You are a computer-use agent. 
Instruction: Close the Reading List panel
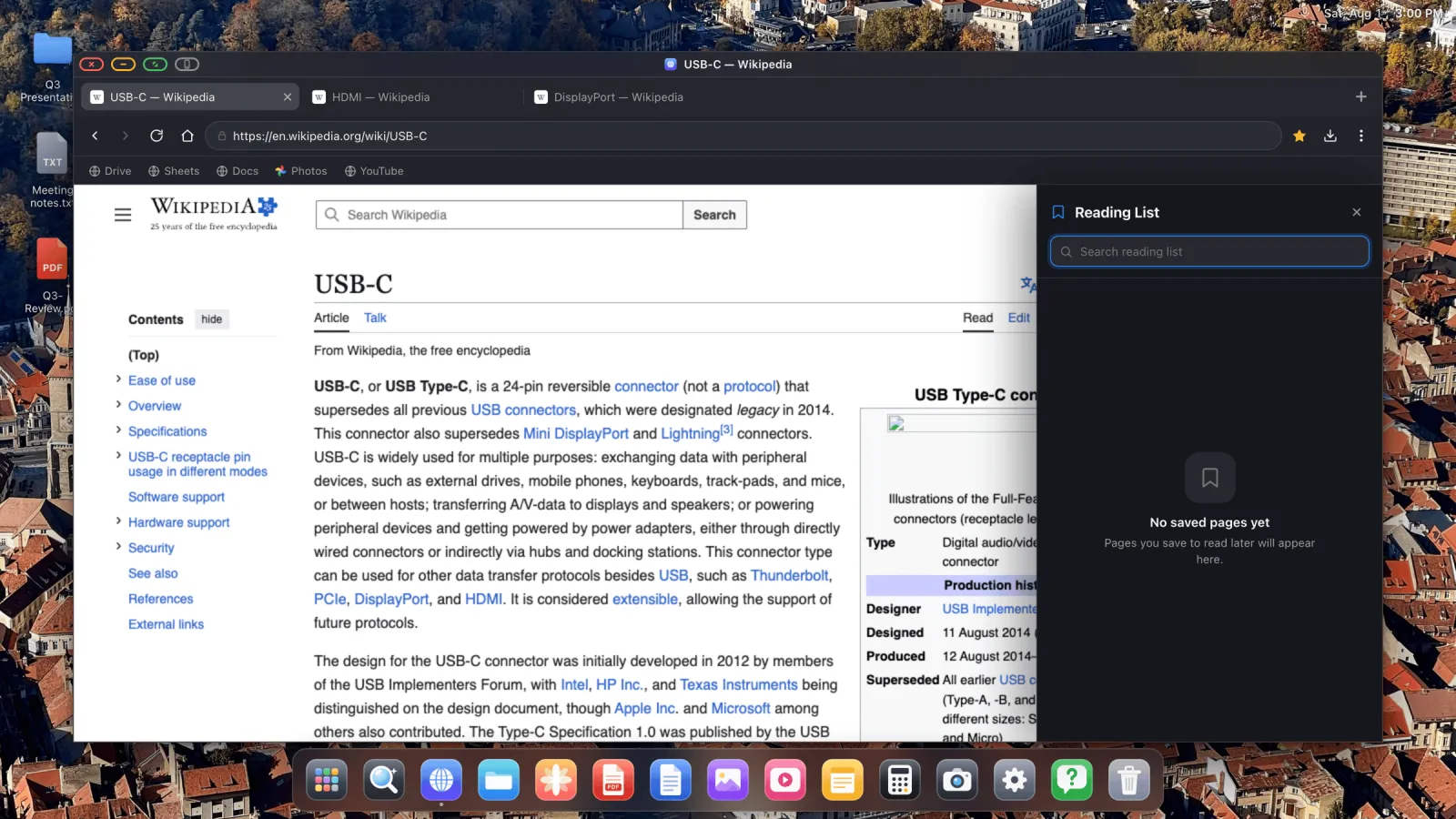pos(1357,212)
